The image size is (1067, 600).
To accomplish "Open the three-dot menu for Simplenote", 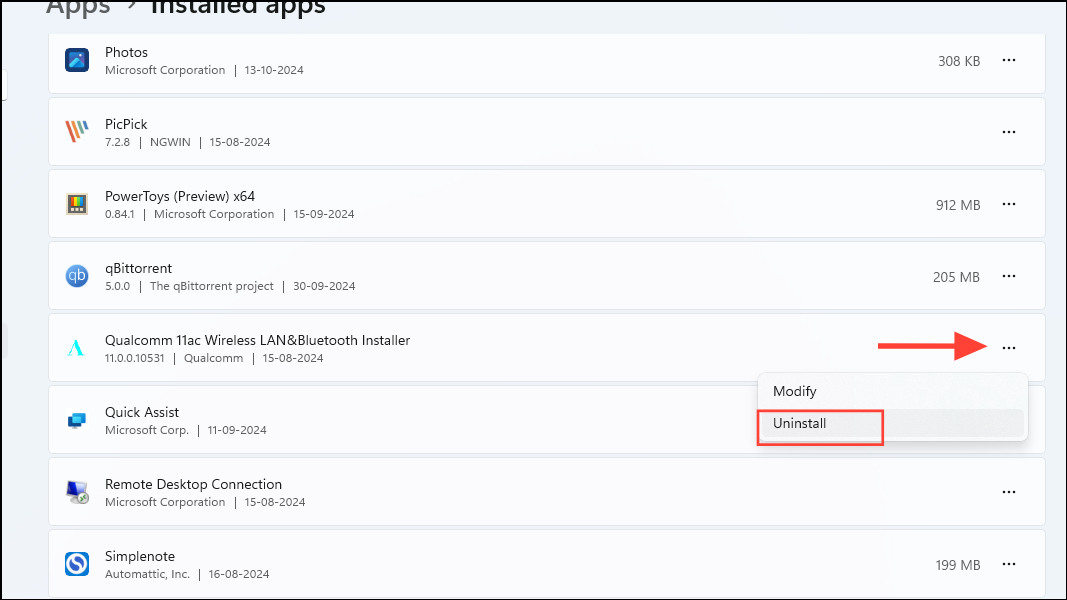I will pyautogui.click(x=1008, y=564).
